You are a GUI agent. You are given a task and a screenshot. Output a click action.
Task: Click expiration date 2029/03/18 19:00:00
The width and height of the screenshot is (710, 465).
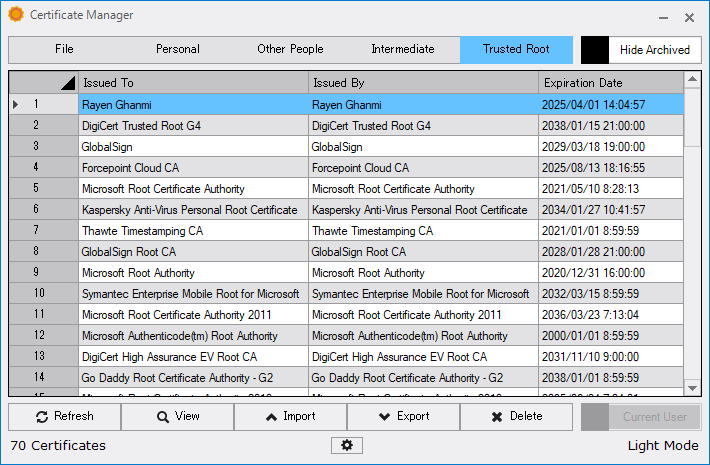pos(611,147)
